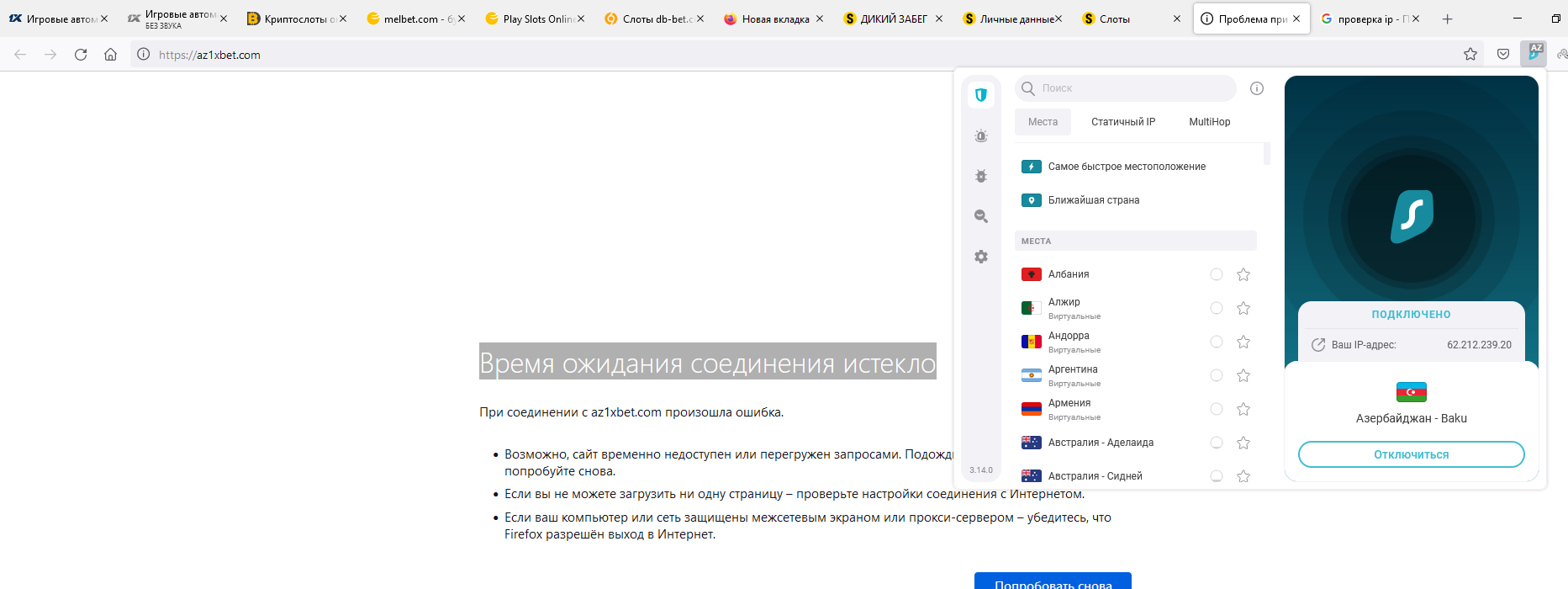1568x589 pixels.
Task: Select the Австралия - Сидней location row
Action: point(1135,476)
